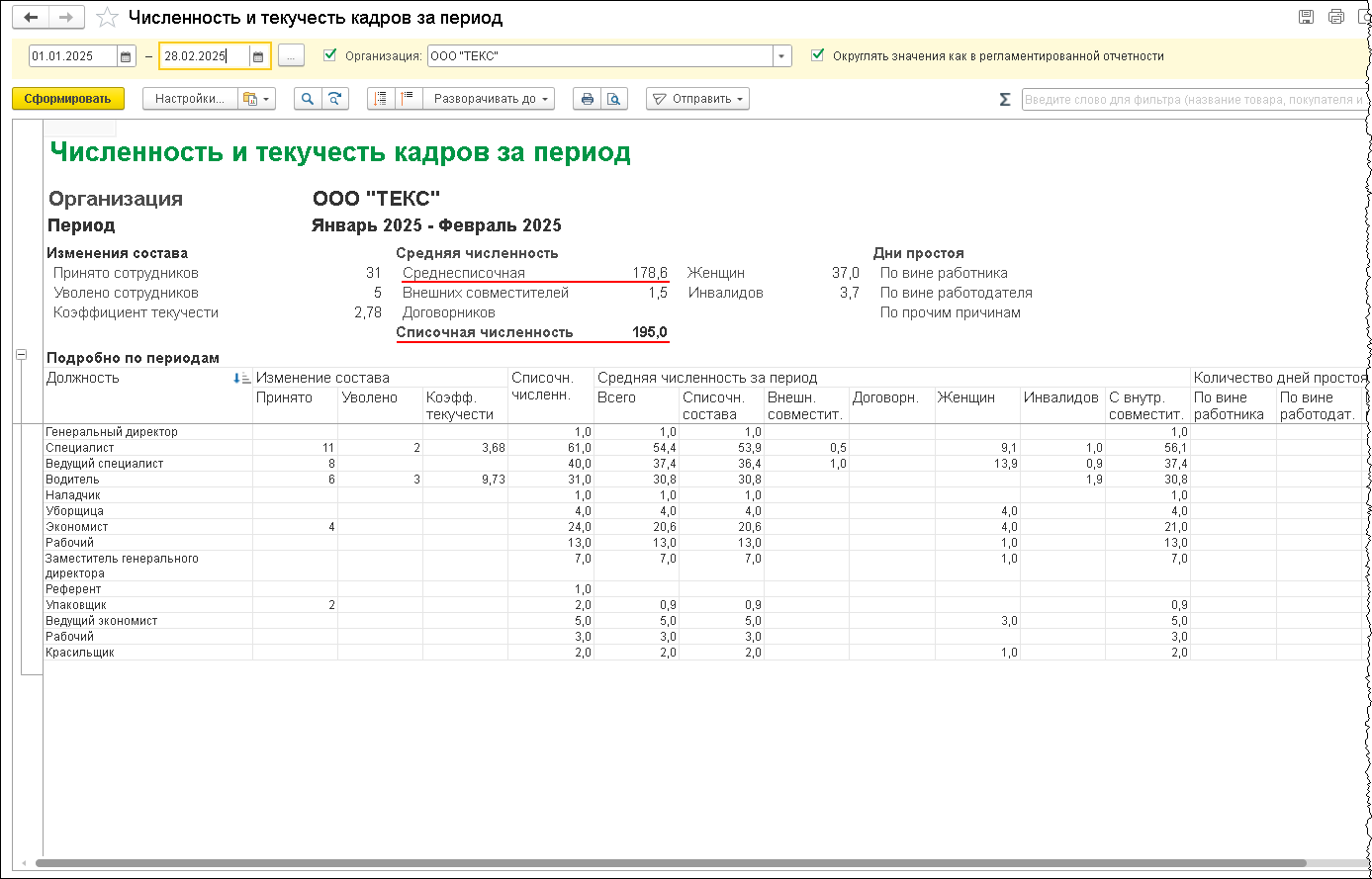
Task: Open the Настройки... button
Action: tap(190, 99)
